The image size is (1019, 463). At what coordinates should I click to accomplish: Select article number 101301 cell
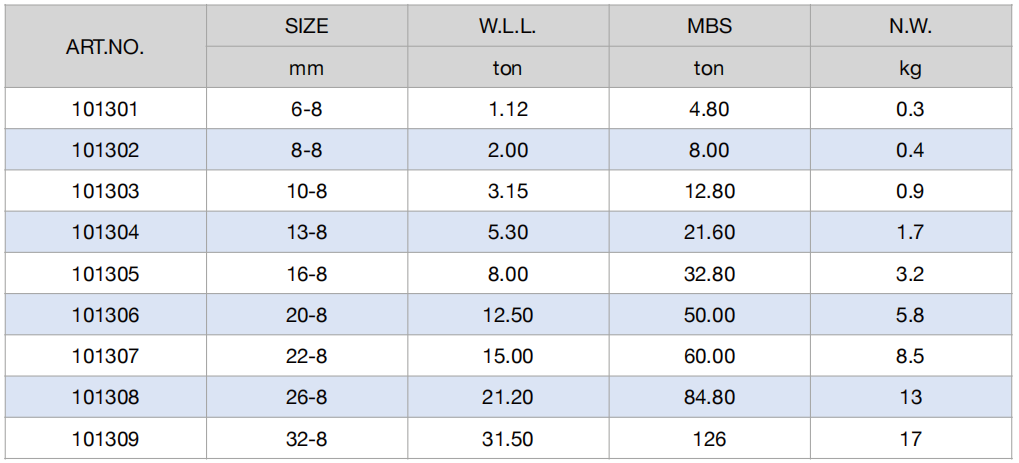point(105,109)
